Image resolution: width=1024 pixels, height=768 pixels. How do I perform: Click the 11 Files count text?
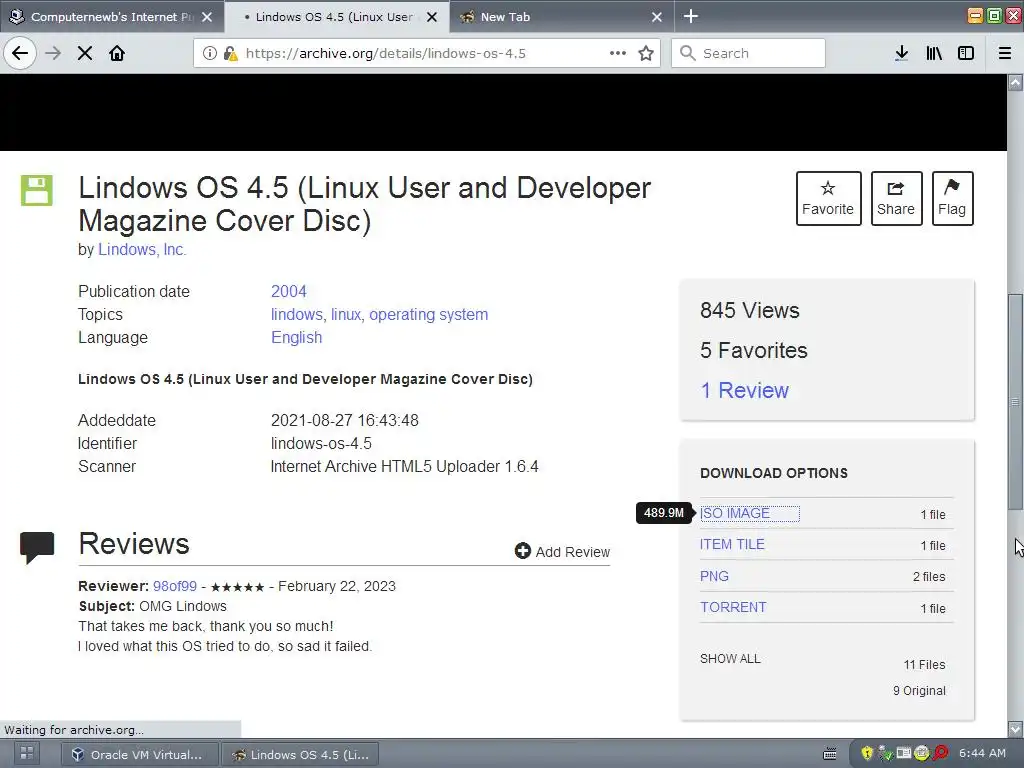click(x=925, y=665)
